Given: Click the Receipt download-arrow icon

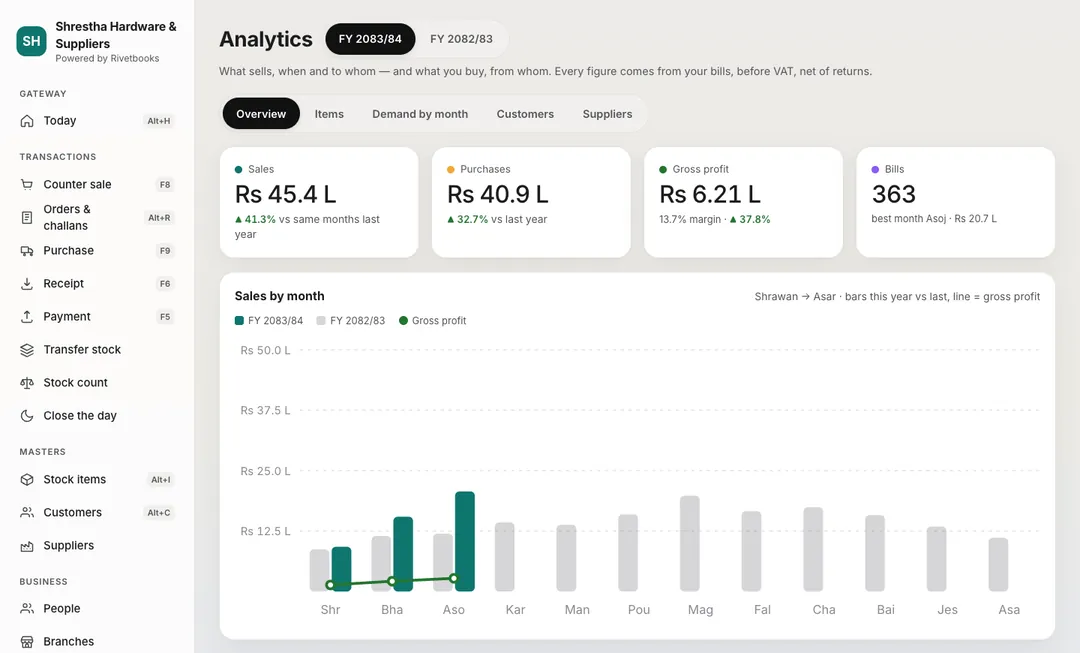Looking at the screenshot, I should 27,284.
